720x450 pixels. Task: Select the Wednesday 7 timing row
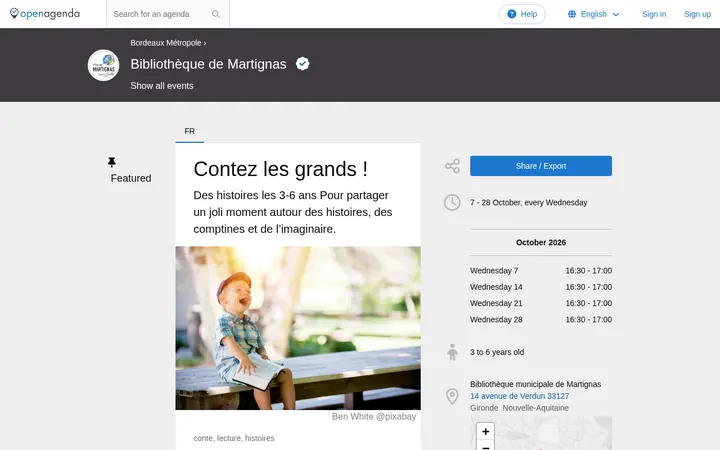540,271
